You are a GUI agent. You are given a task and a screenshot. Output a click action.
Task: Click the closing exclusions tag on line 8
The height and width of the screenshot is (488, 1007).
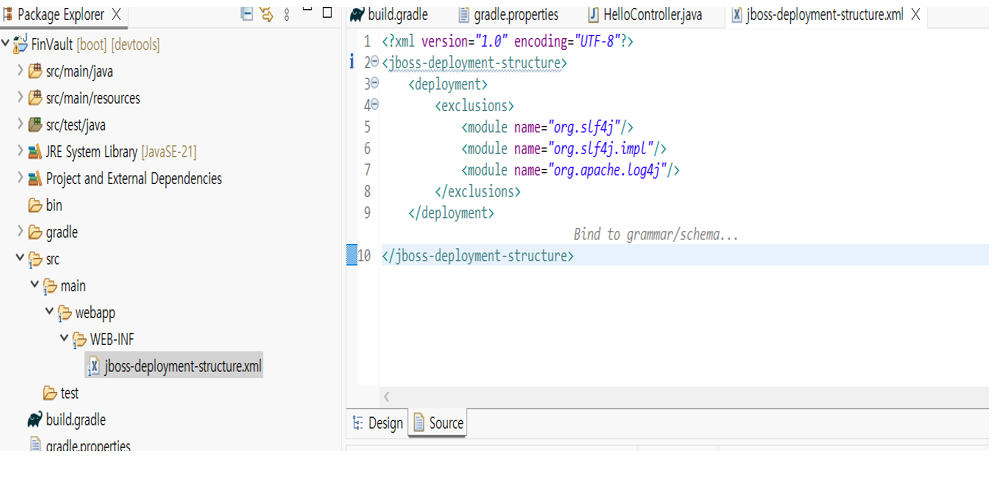tap(477, 191)
